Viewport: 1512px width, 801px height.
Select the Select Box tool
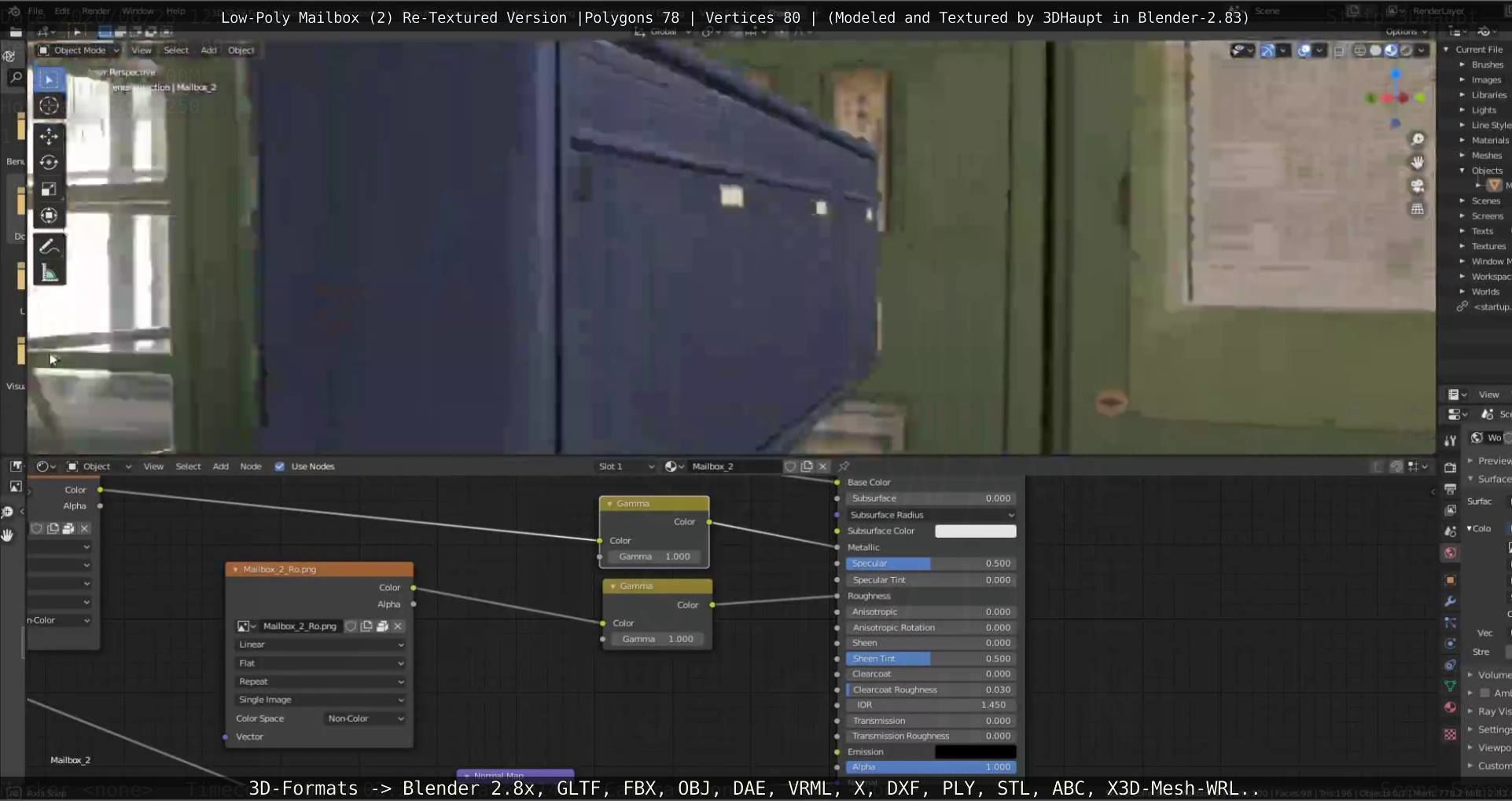coord(49,79)
